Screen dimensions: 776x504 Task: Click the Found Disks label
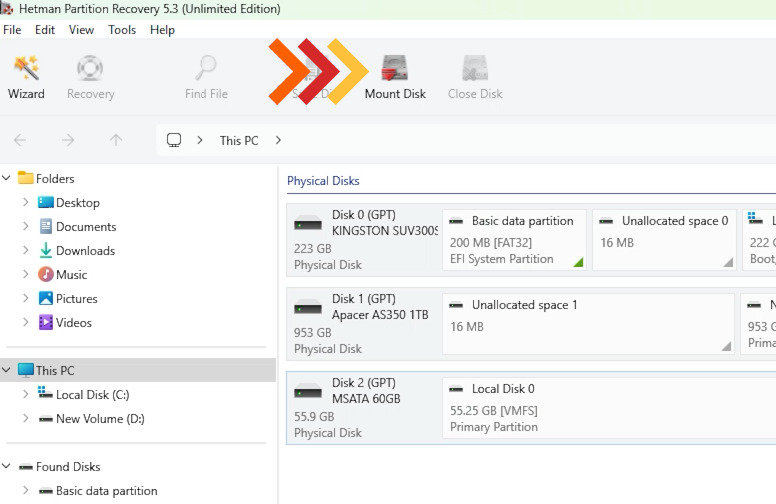click(68, 467)
